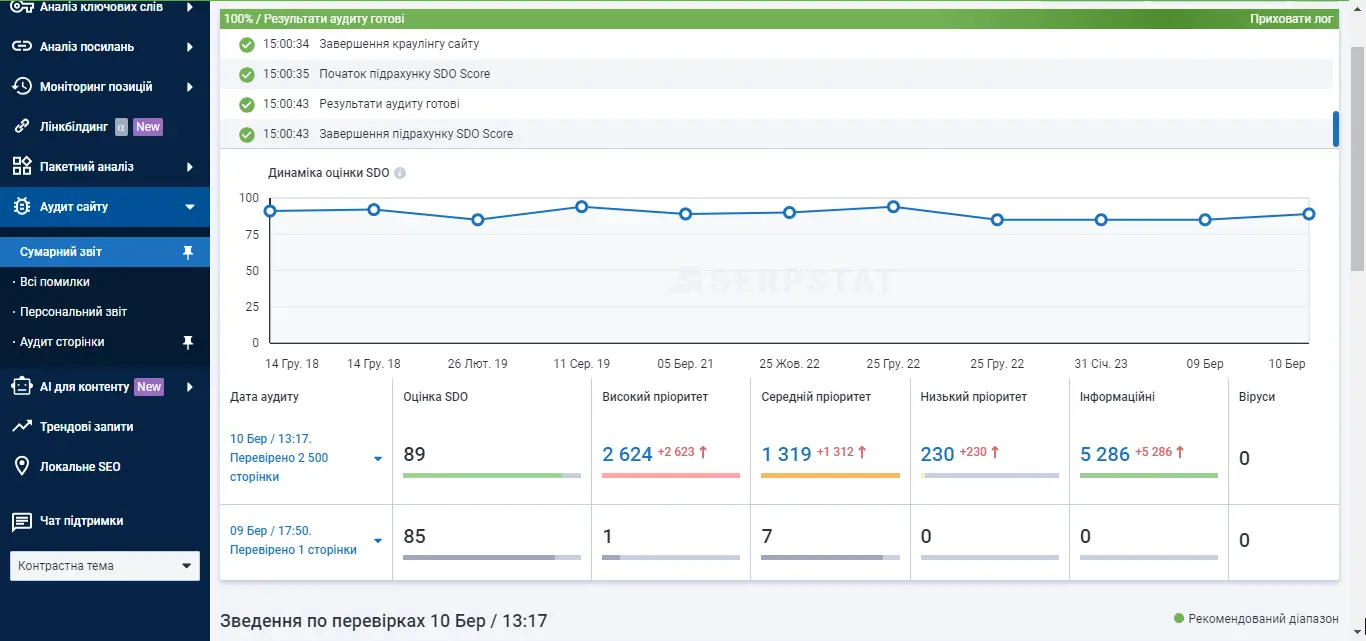Toggle the pin next to Сумарний звіт
Viewport: 1366px width, 641px height.
[187, 252]
